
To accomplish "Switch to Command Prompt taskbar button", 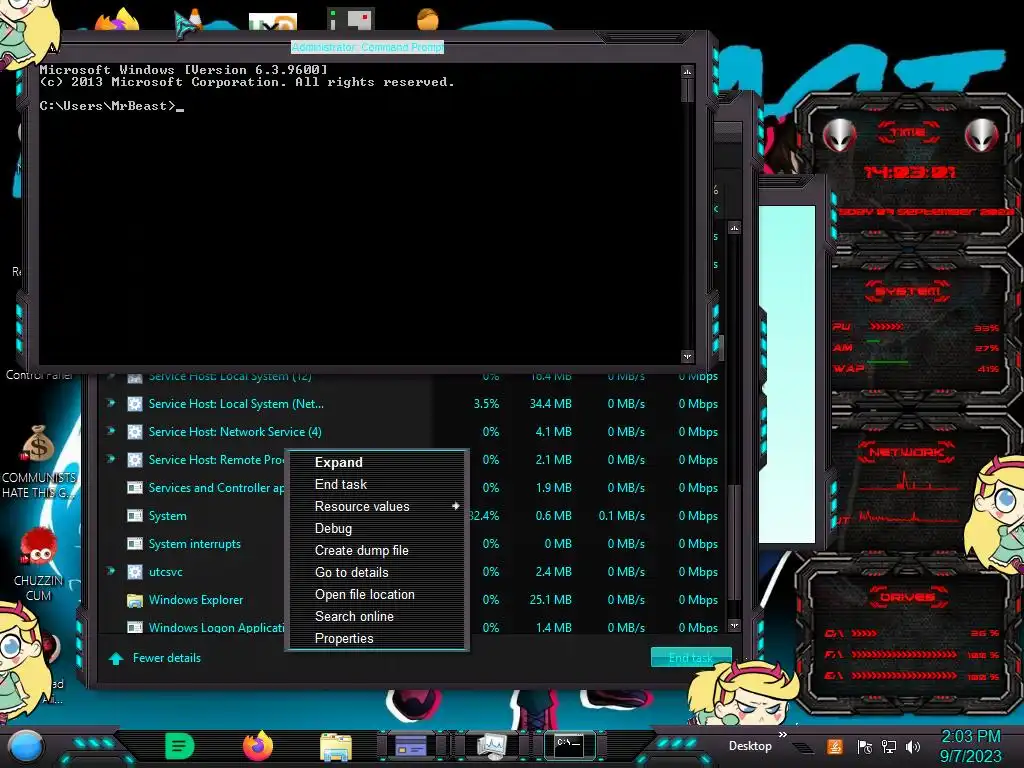I will click(x=569, y=745).
